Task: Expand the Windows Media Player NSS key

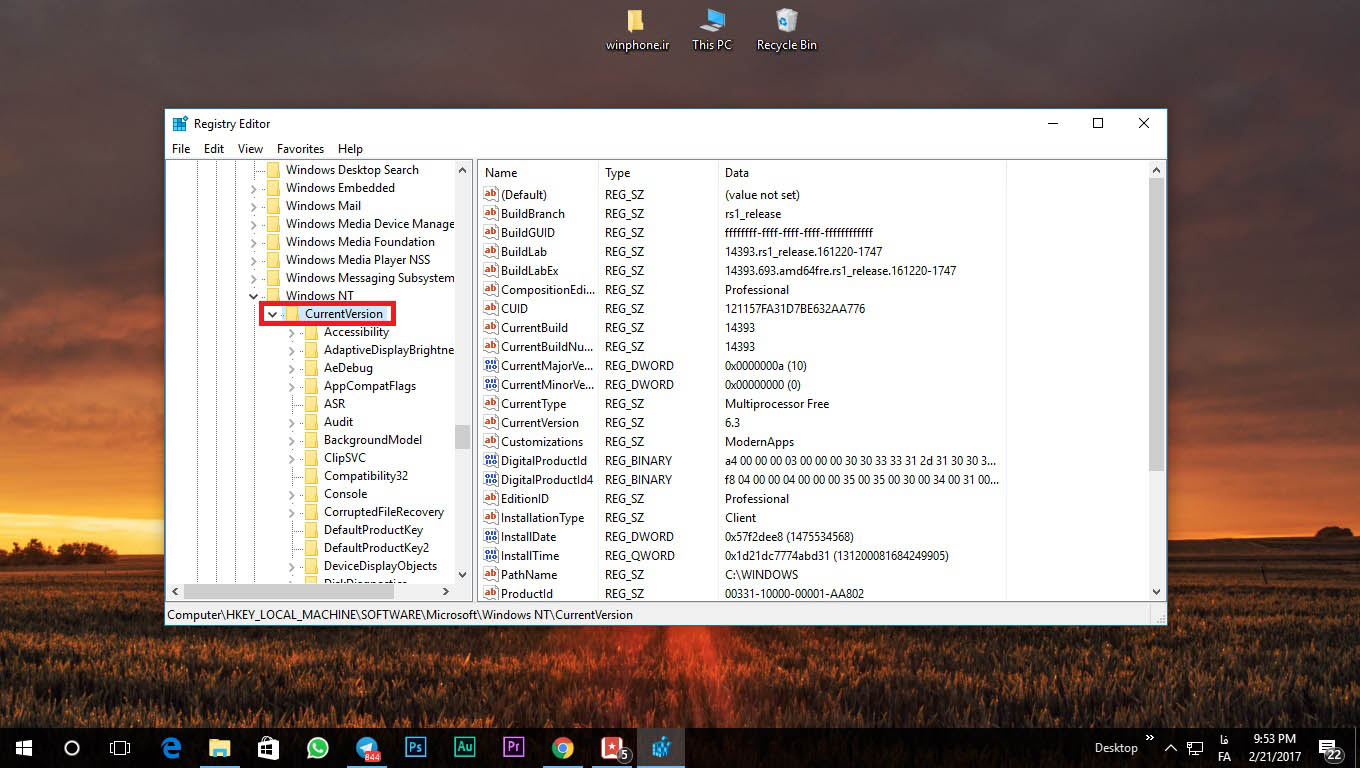Action: tap(253, 260)
